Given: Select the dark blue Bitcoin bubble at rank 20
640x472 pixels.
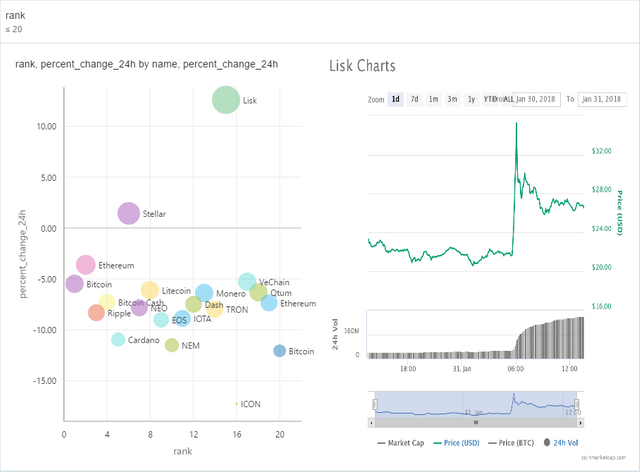Looking at the screenshot, I should click(279, 351).
